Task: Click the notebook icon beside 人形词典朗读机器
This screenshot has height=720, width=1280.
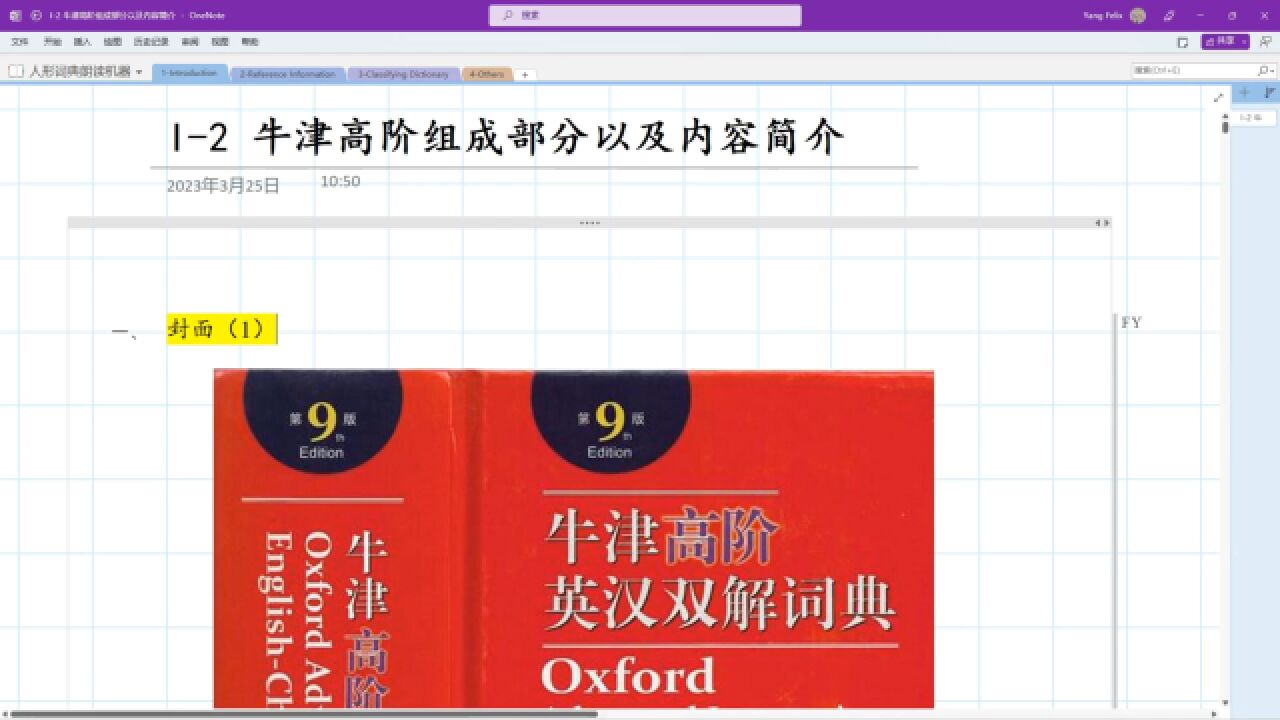Action: (16, 72)
